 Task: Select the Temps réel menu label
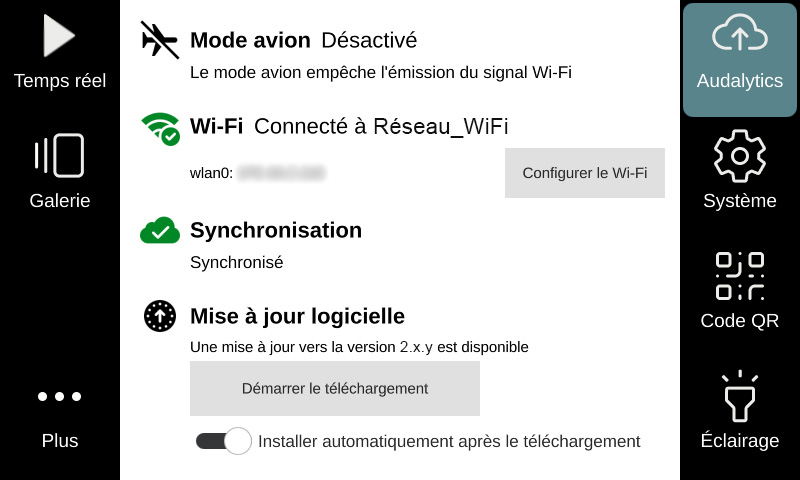click(x=59, y=81)
